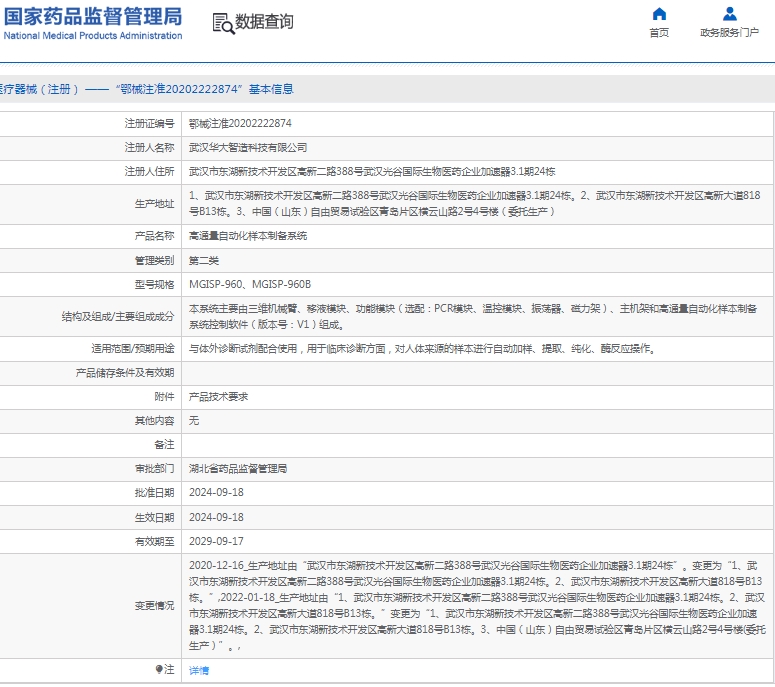Click the 附件 row label

[x=164, y=397]
